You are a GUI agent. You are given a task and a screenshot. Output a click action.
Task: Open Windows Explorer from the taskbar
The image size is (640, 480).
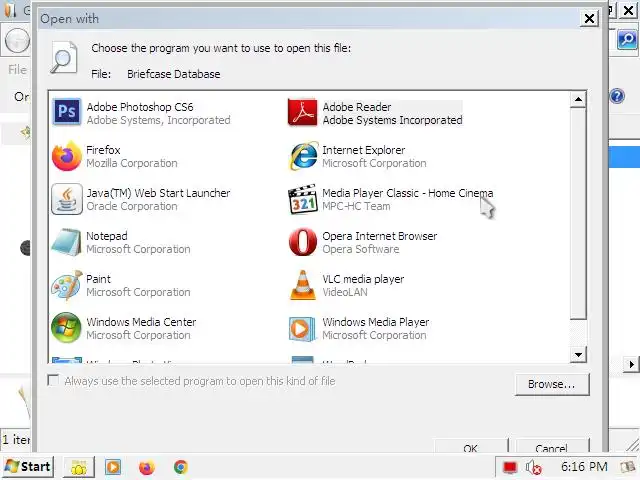click(x=79, y=467)
